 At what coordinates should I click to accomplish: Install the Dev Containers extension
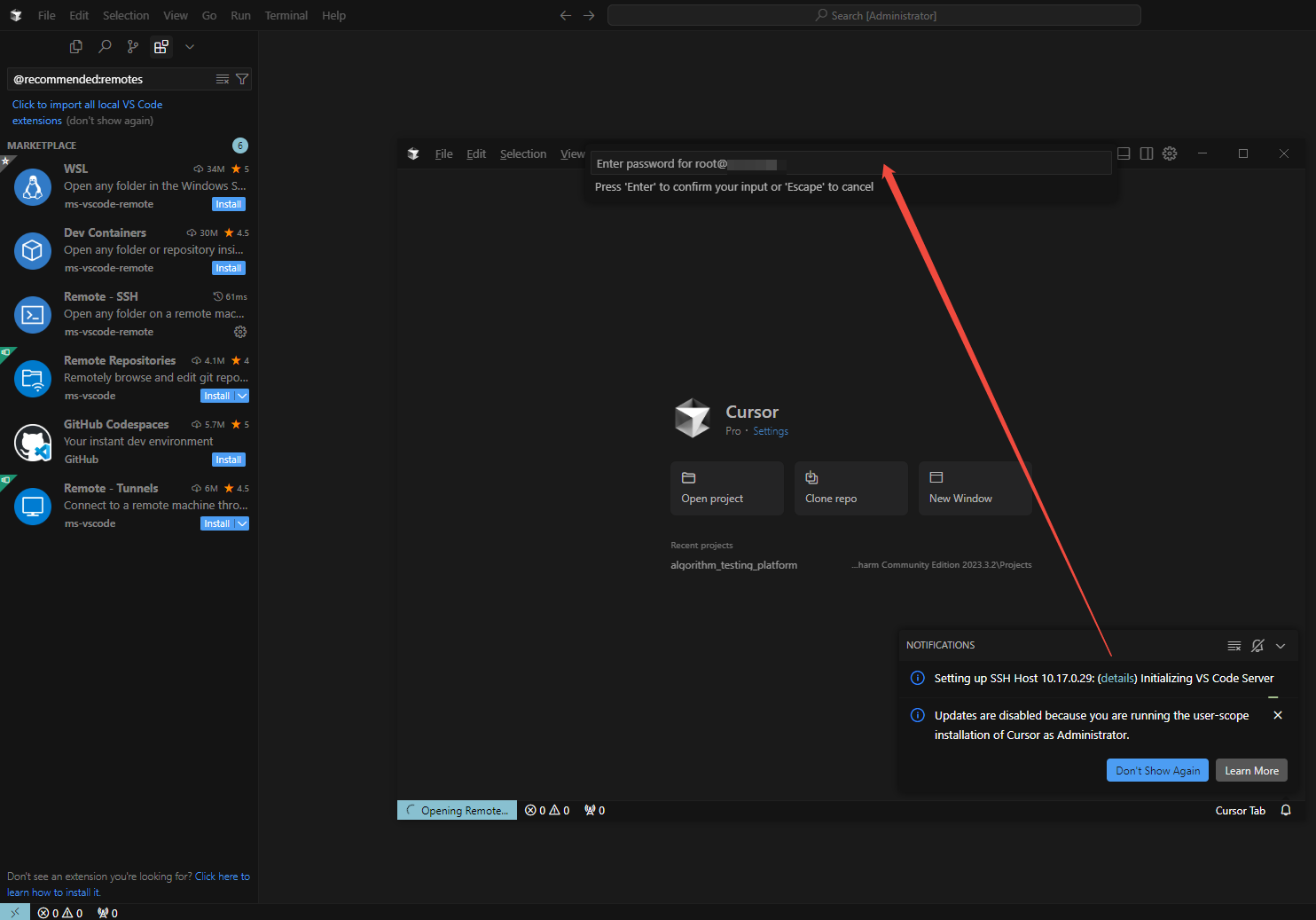229,268
